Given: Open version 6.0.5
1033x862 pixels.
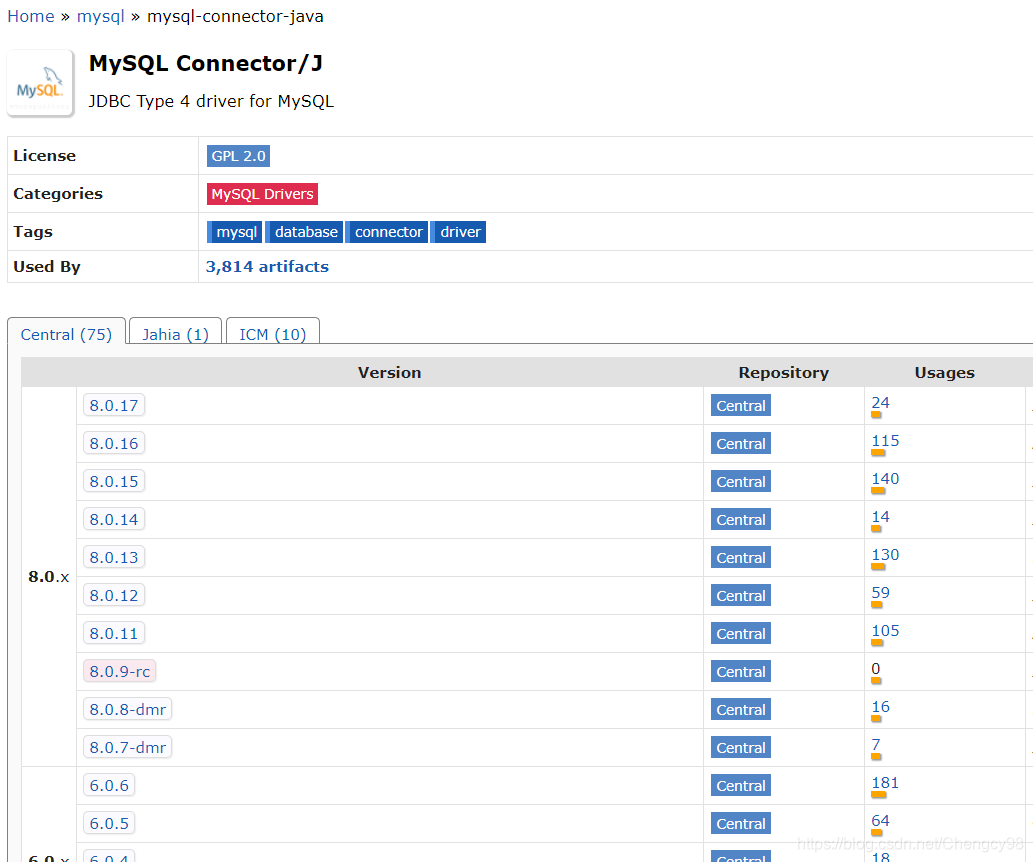Looking at the screenshot, I should [109, 824].
